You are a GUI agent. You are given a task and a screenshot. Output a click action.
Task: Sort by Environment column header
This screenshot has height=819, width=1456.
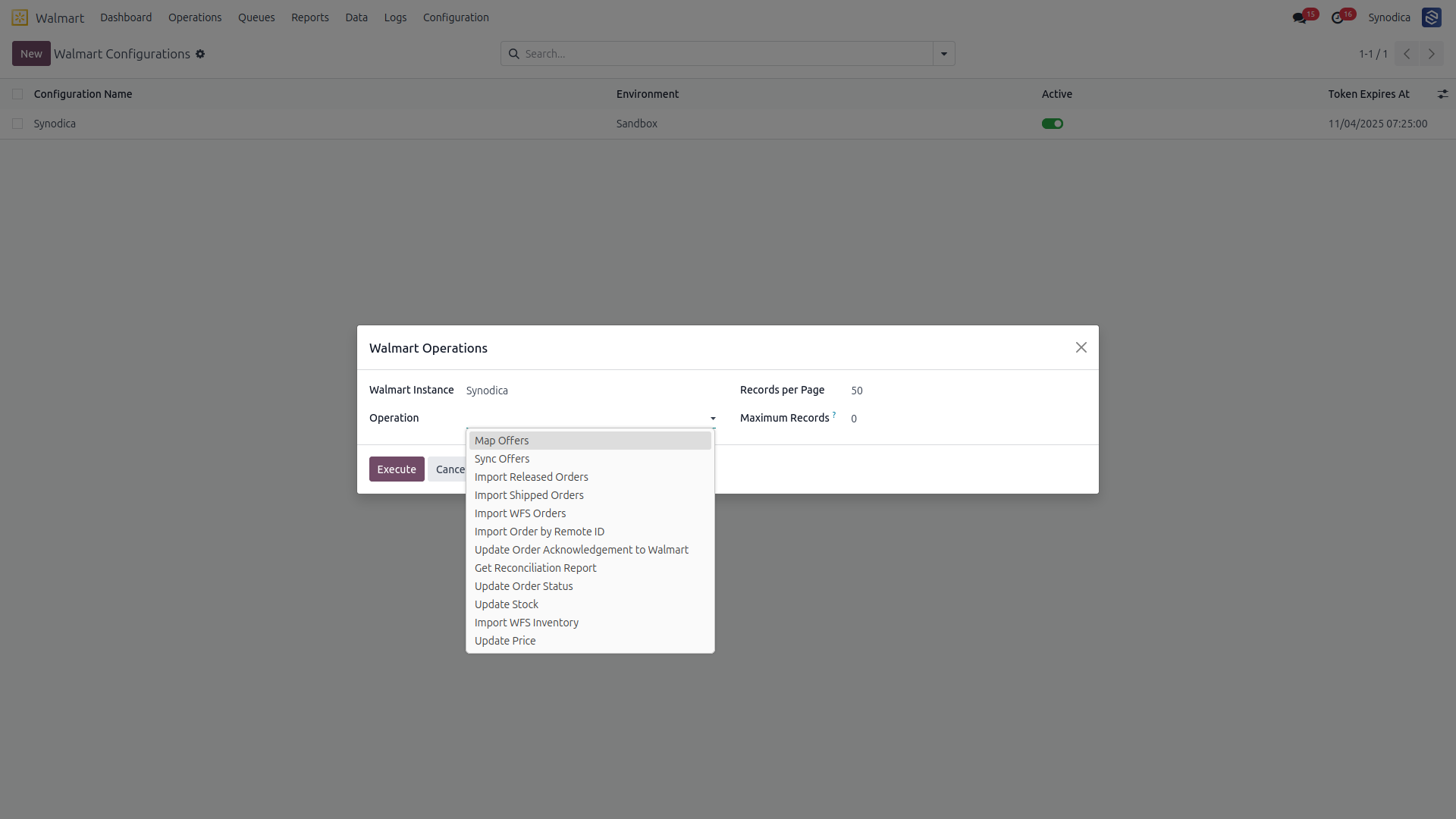click(x=648, y=94)
